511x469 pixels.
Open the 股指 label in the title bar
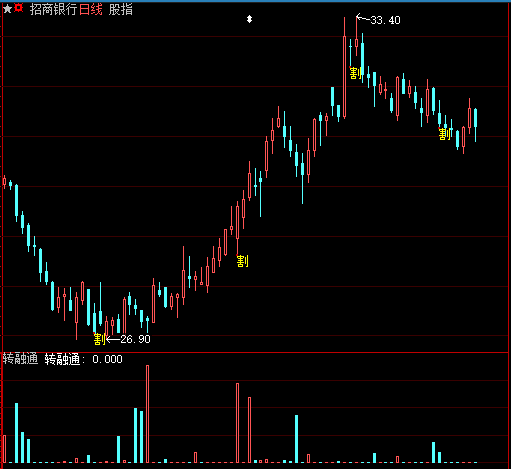coord(121,9)
